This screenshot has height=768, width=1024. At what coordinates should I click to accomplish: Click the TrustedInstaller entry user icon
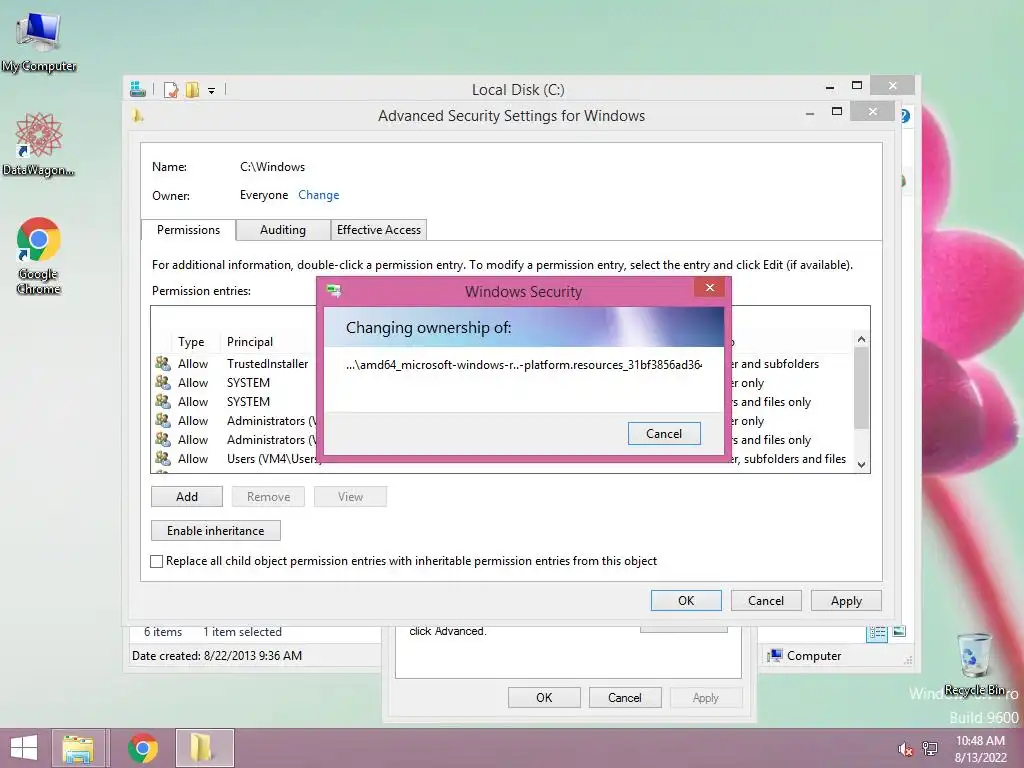[x=163, y=363]
